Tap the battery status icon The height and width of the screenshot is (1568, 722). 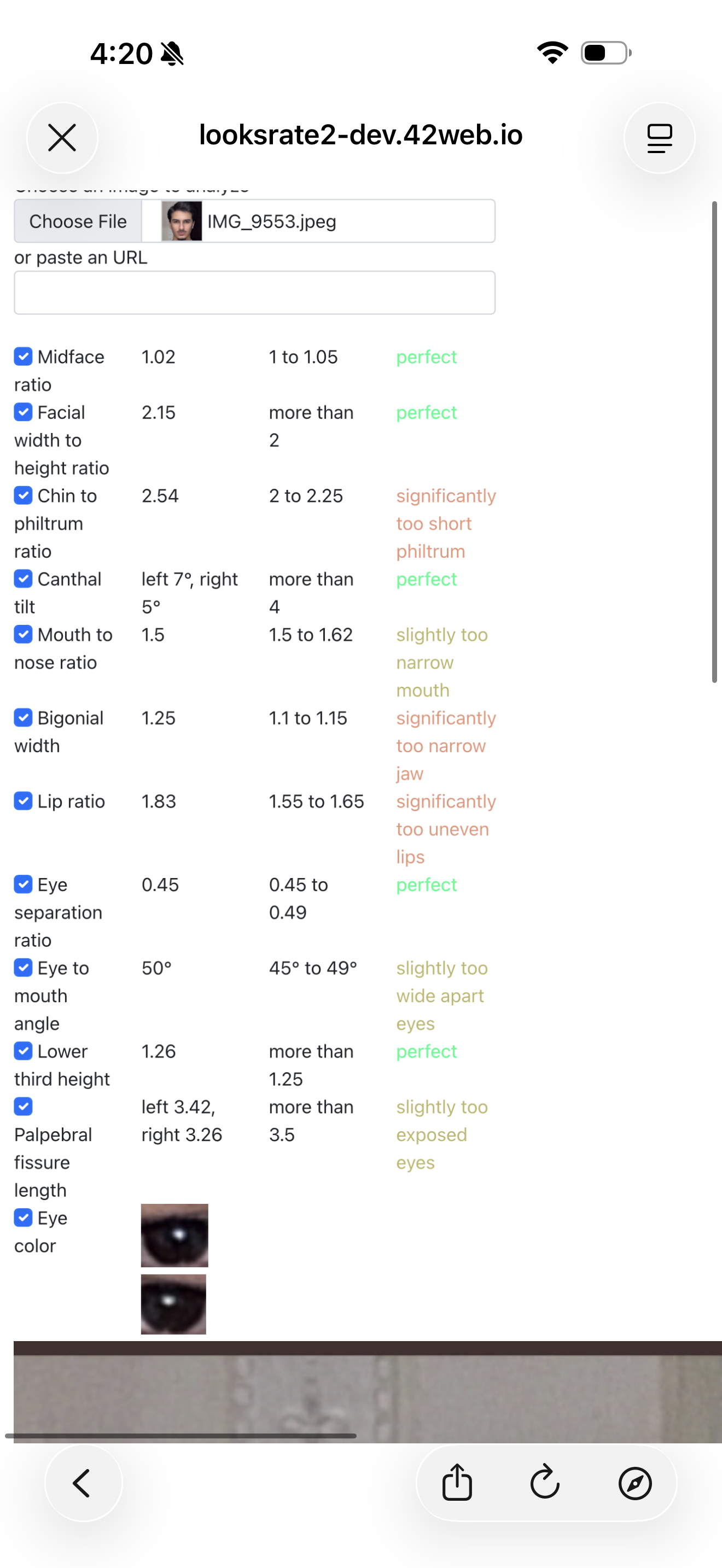[605, 53]
